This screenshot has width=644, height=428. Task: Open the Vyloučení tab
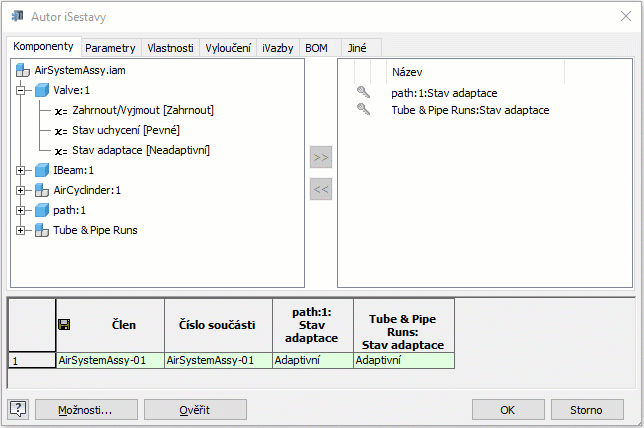(x=228, y=48)
